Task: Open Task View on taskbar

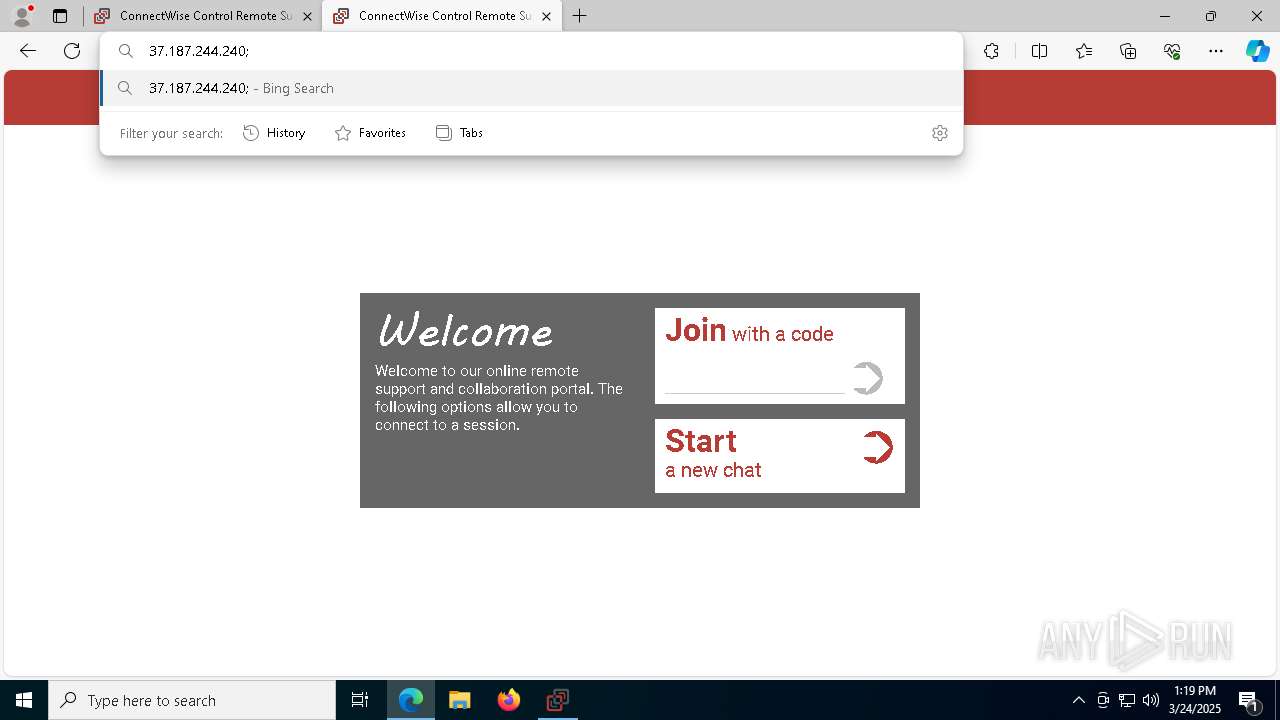Action: (x=360, y=700)
